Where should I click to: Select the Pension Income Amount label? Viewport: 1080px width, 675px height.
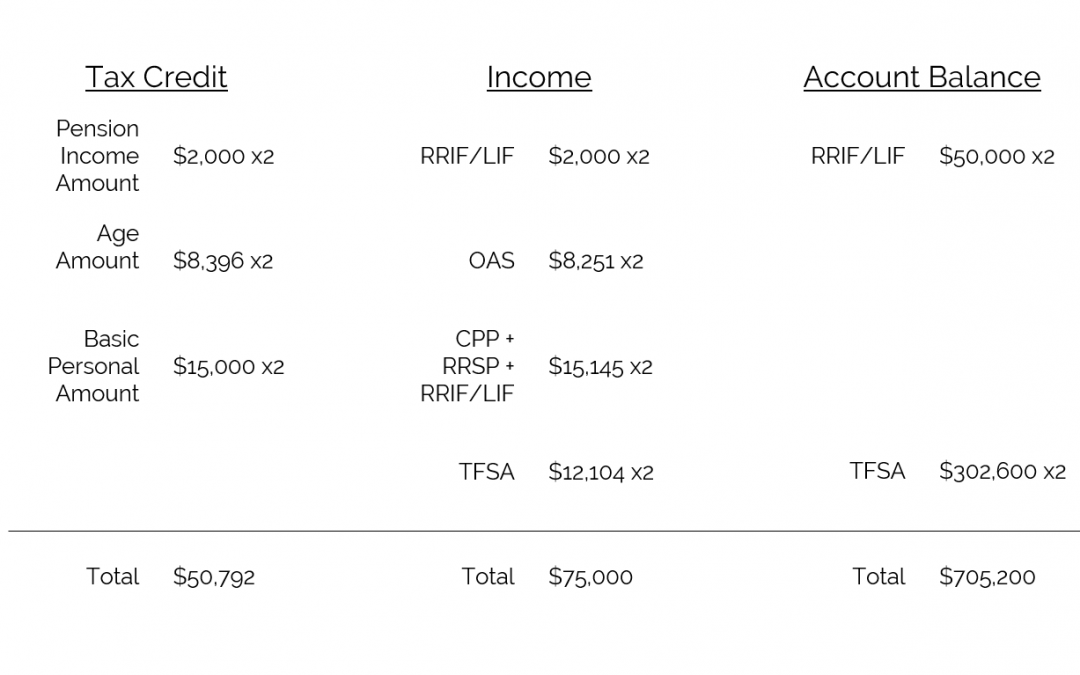pos(97,156)
